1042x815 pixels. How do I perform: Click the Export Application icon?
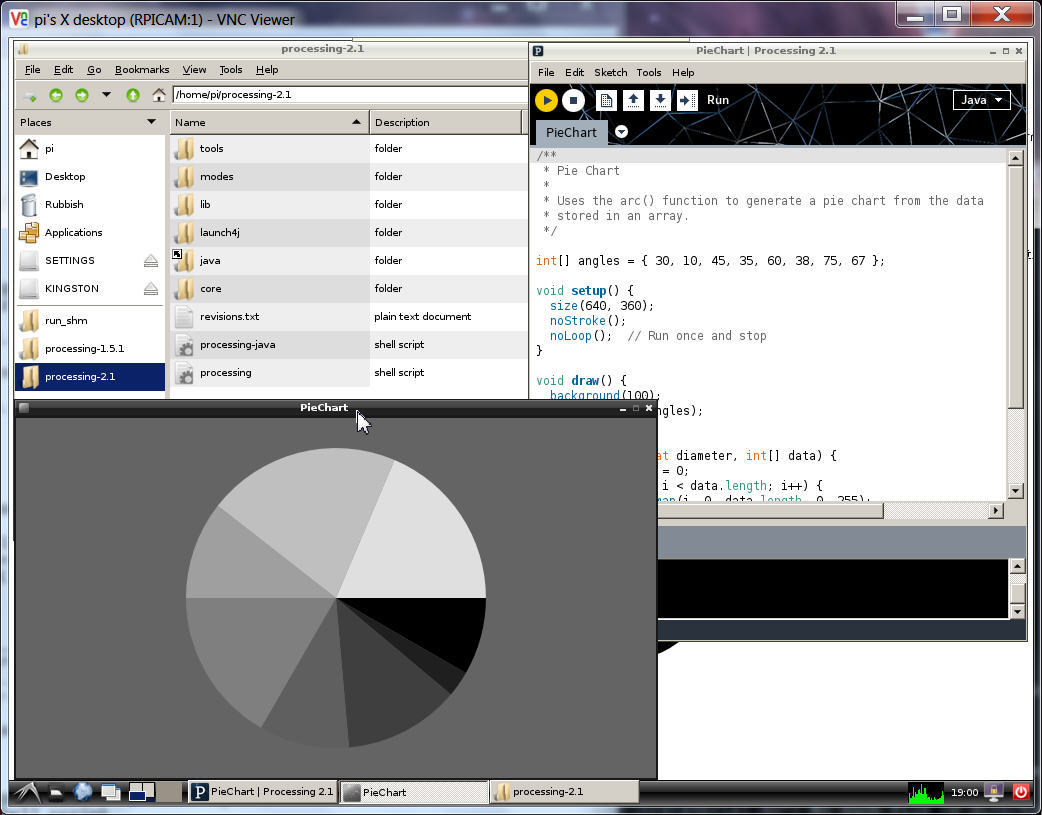point(687,100)
